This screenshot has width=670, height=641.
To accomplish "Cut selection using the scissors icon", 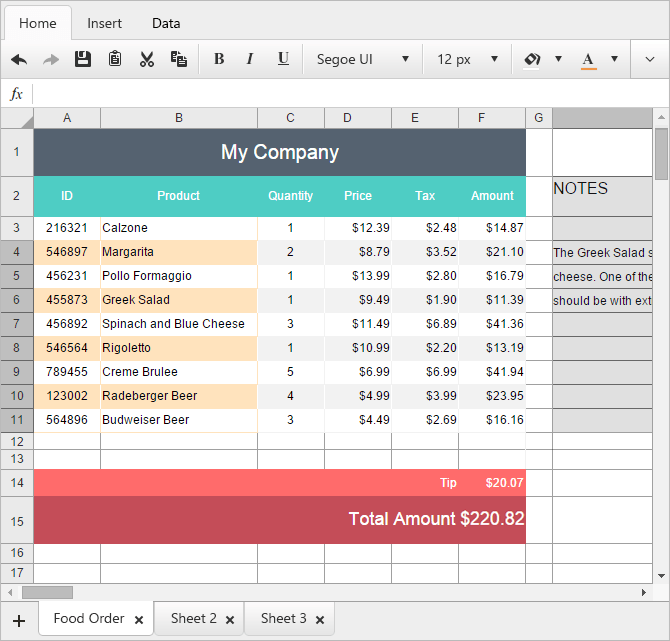I will click(147, 59).
